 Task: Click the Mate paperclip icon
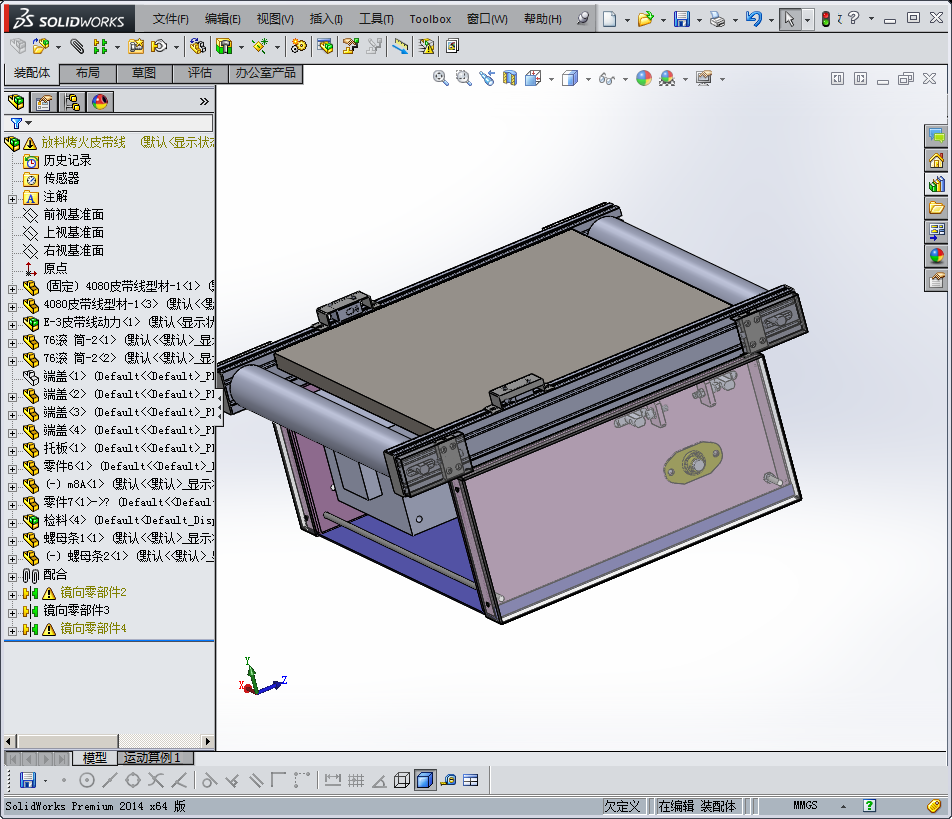[x=76, y=46]
